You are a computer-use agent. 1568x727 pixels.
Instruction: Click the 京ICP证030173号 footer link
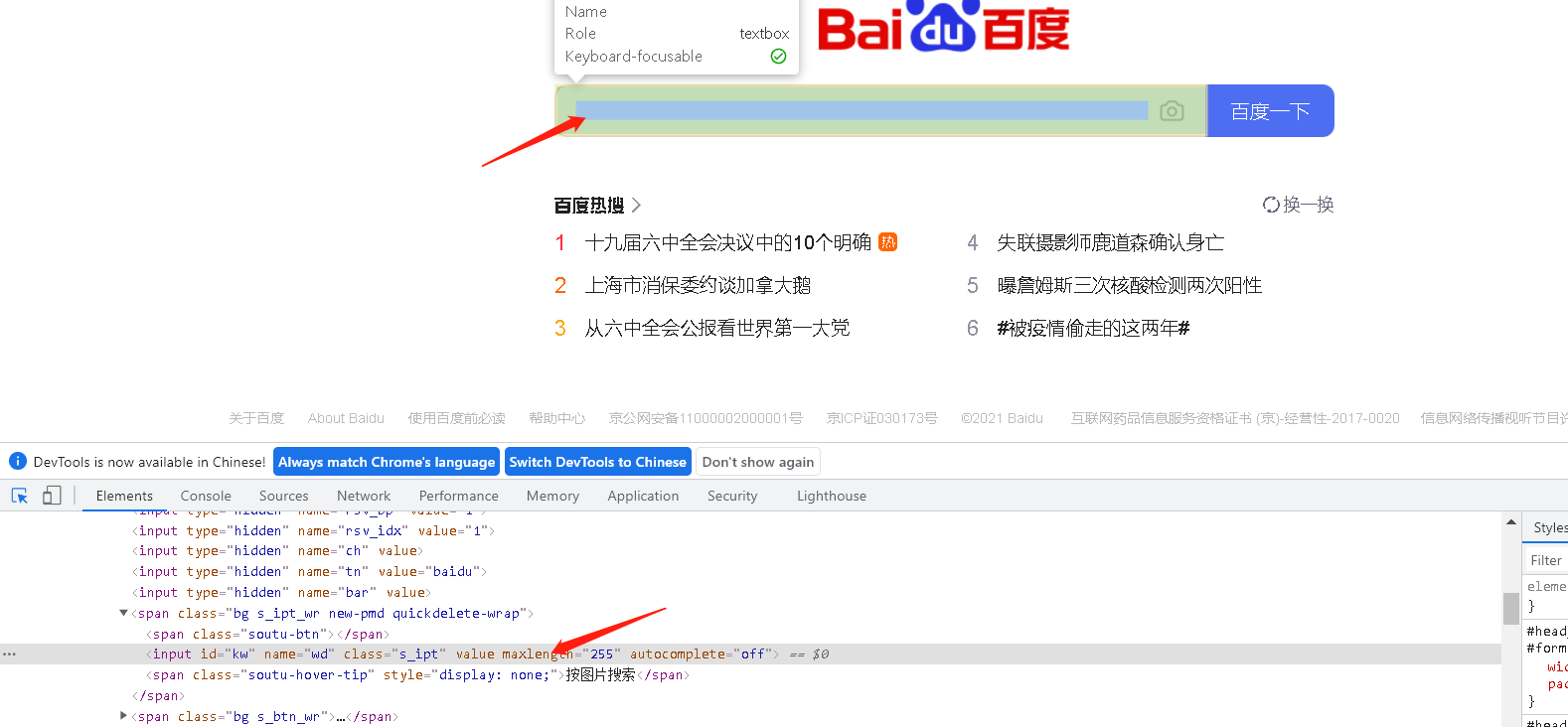881,418
